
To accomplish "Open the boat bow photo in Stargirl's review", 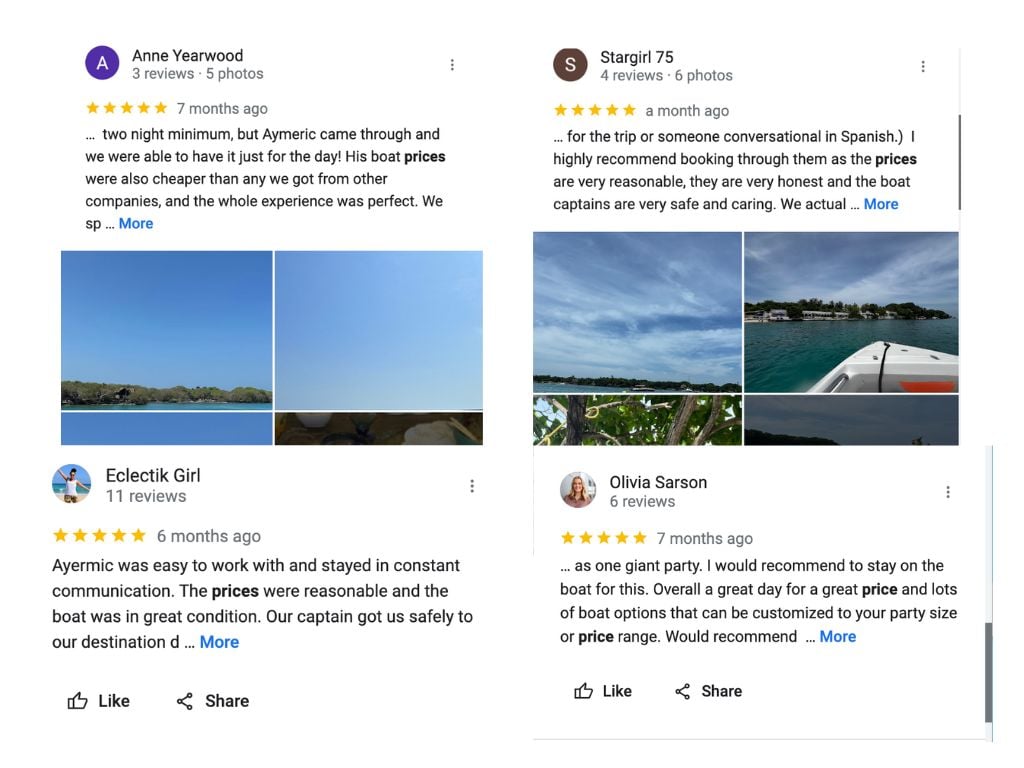I will point(851,310).
